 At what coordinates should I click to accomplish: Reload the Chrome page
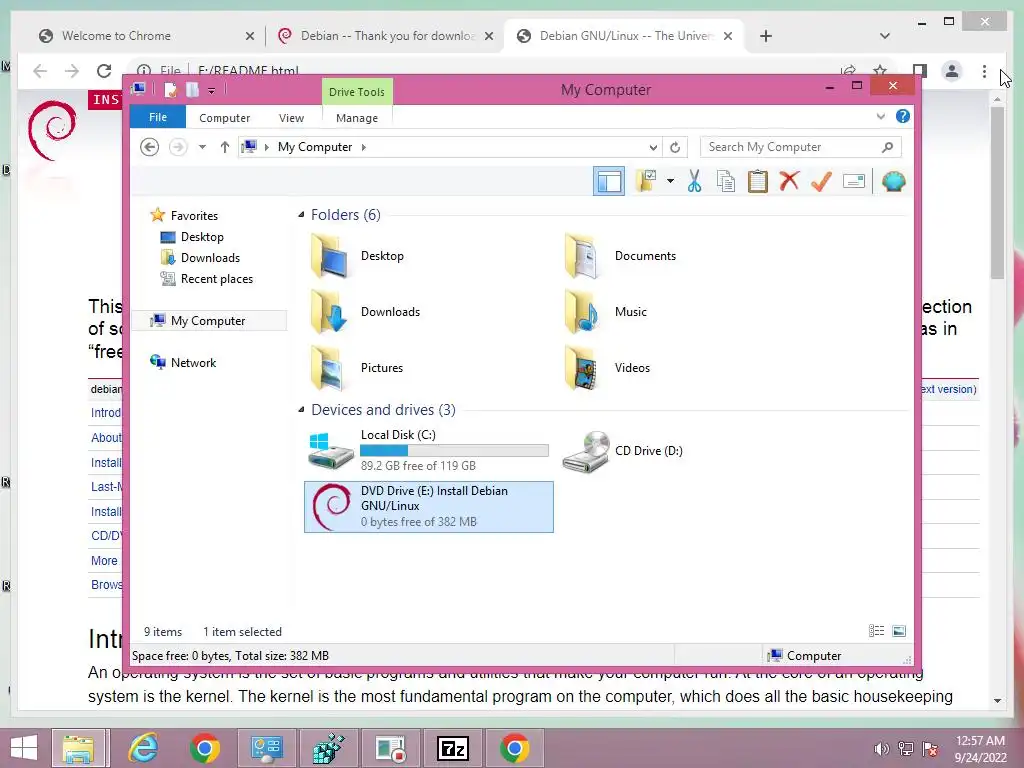pos(104,71)
